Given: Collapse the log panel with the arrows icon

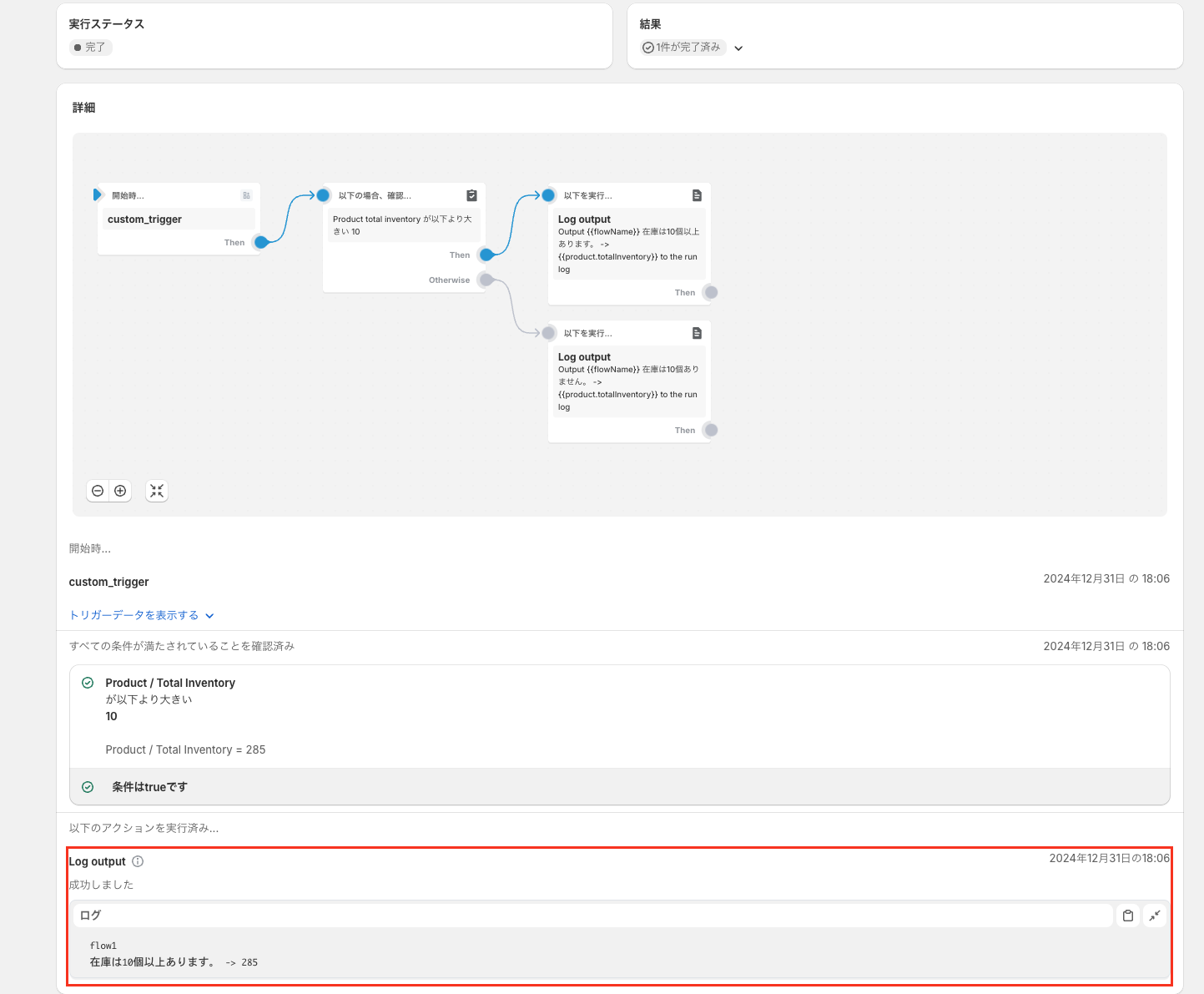Looking at the screenshot, I should [x=1155, y=916].
